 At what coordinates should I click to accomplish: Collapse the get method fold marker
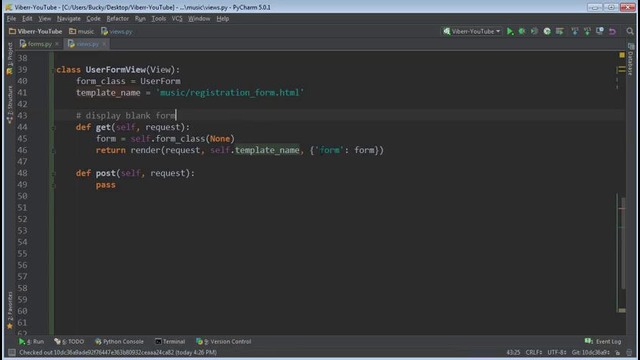(x=53, y=127)
